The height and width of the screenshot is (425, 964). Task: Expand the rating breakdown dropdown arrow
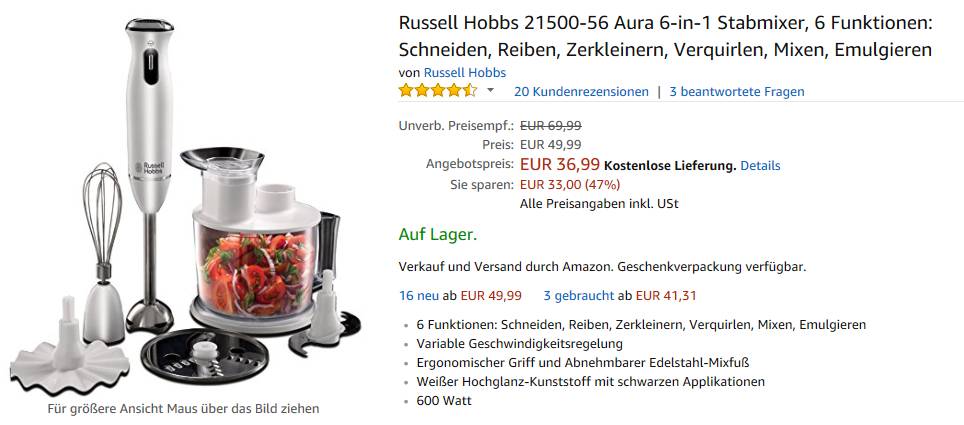click(x=490, y=91)
